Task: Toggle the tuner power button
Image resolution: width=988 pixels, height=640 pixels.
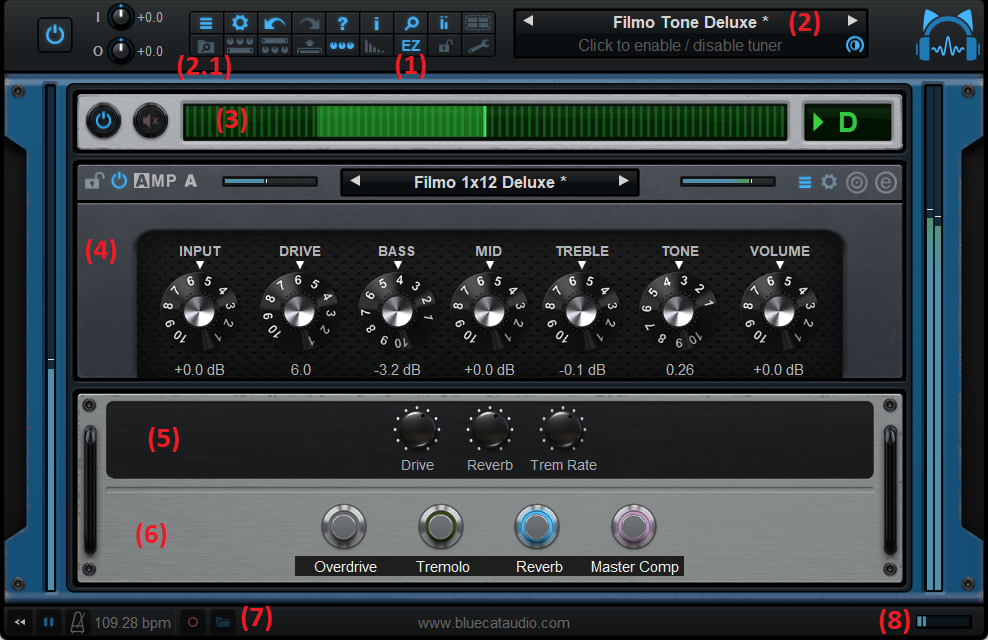Action: (103, 120)
